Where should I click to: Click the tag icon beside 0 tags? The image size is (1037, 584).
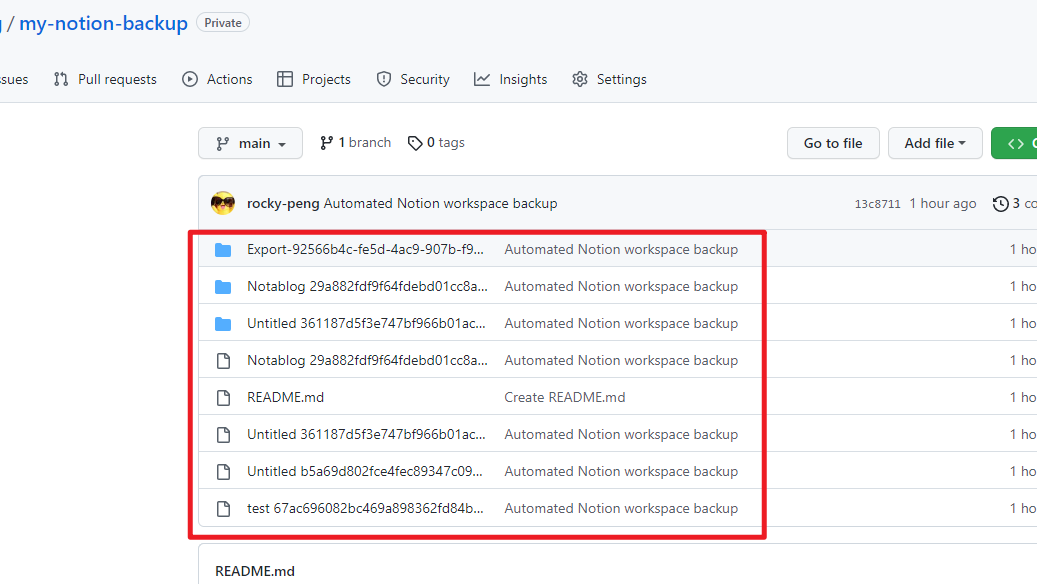coord(415,143)
